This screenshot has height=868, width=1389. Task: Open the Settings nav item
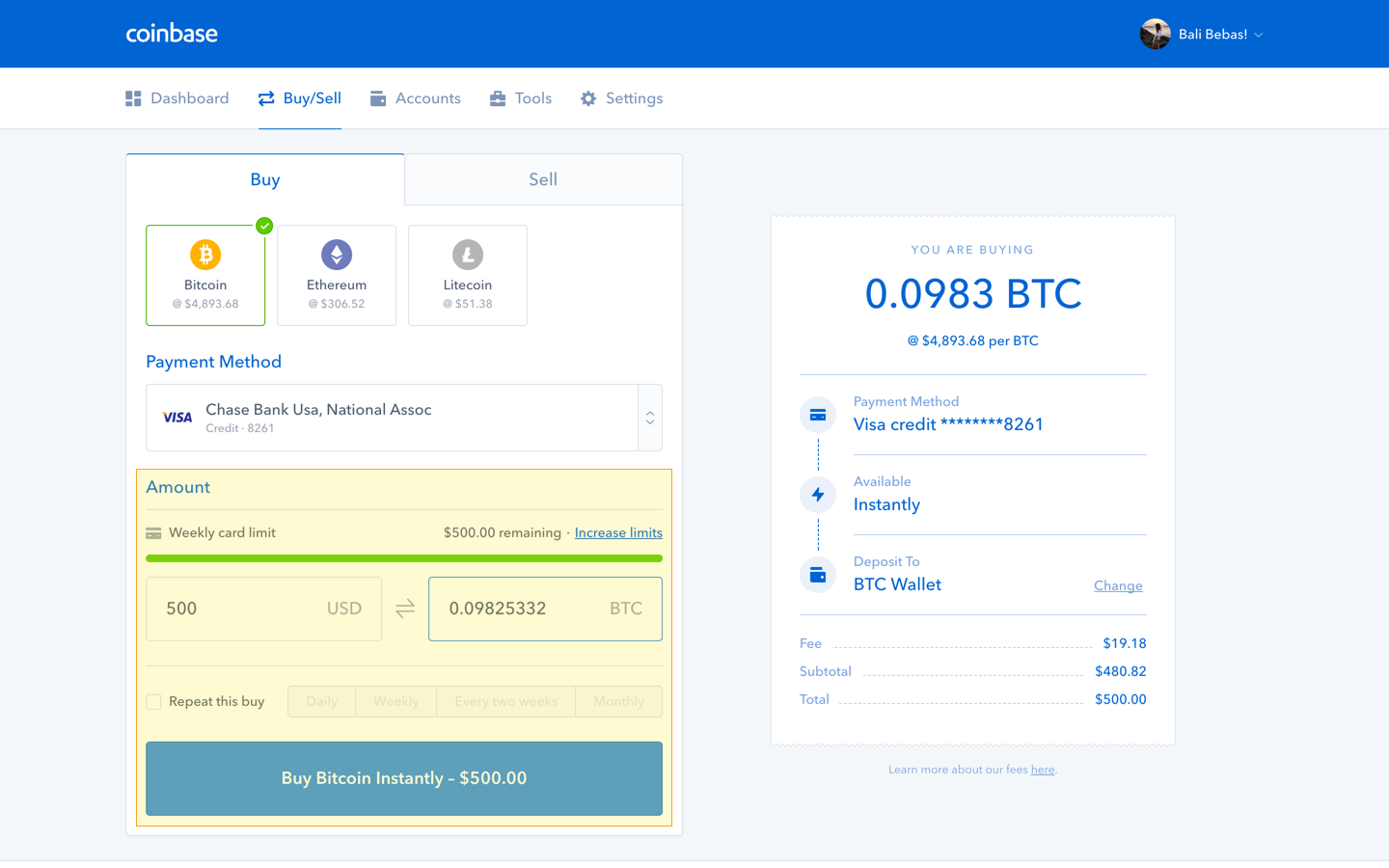(x=622, y=98)
